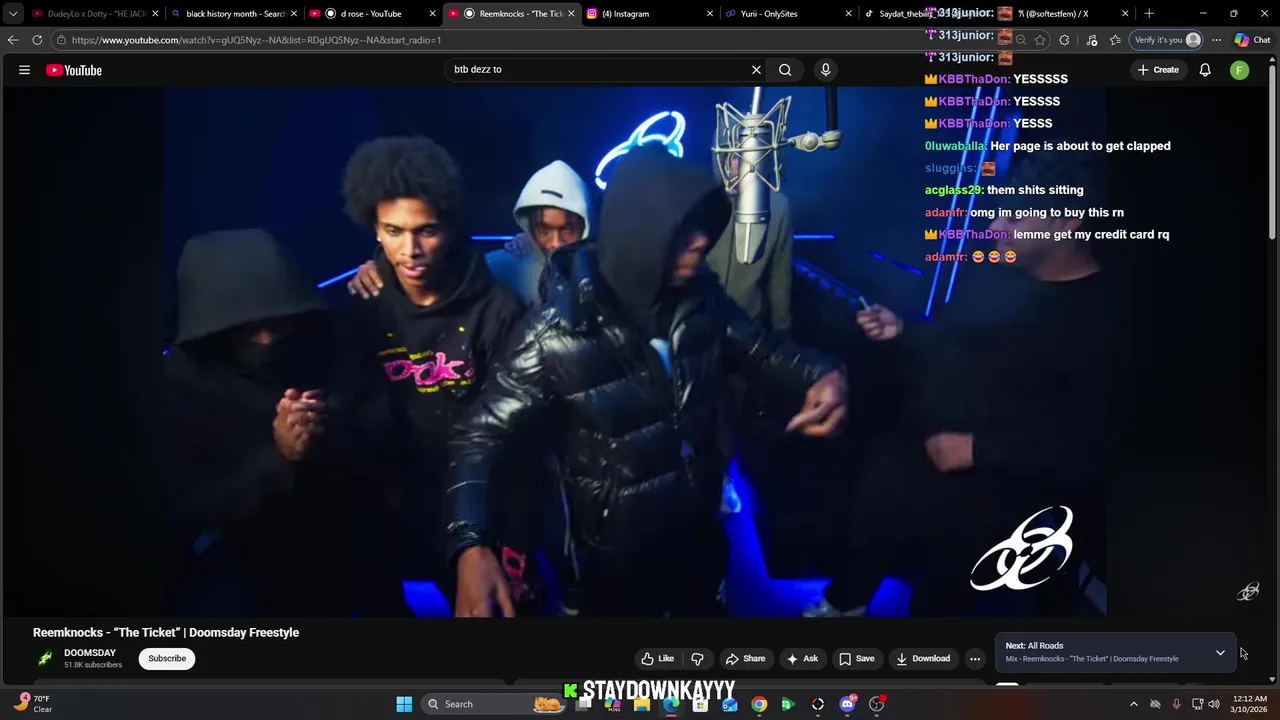Screen dimensions: 1280x720
Task: Subscribe to the DOOMSDAY channel
Action: pyautogui.click(x=167, y=659)
